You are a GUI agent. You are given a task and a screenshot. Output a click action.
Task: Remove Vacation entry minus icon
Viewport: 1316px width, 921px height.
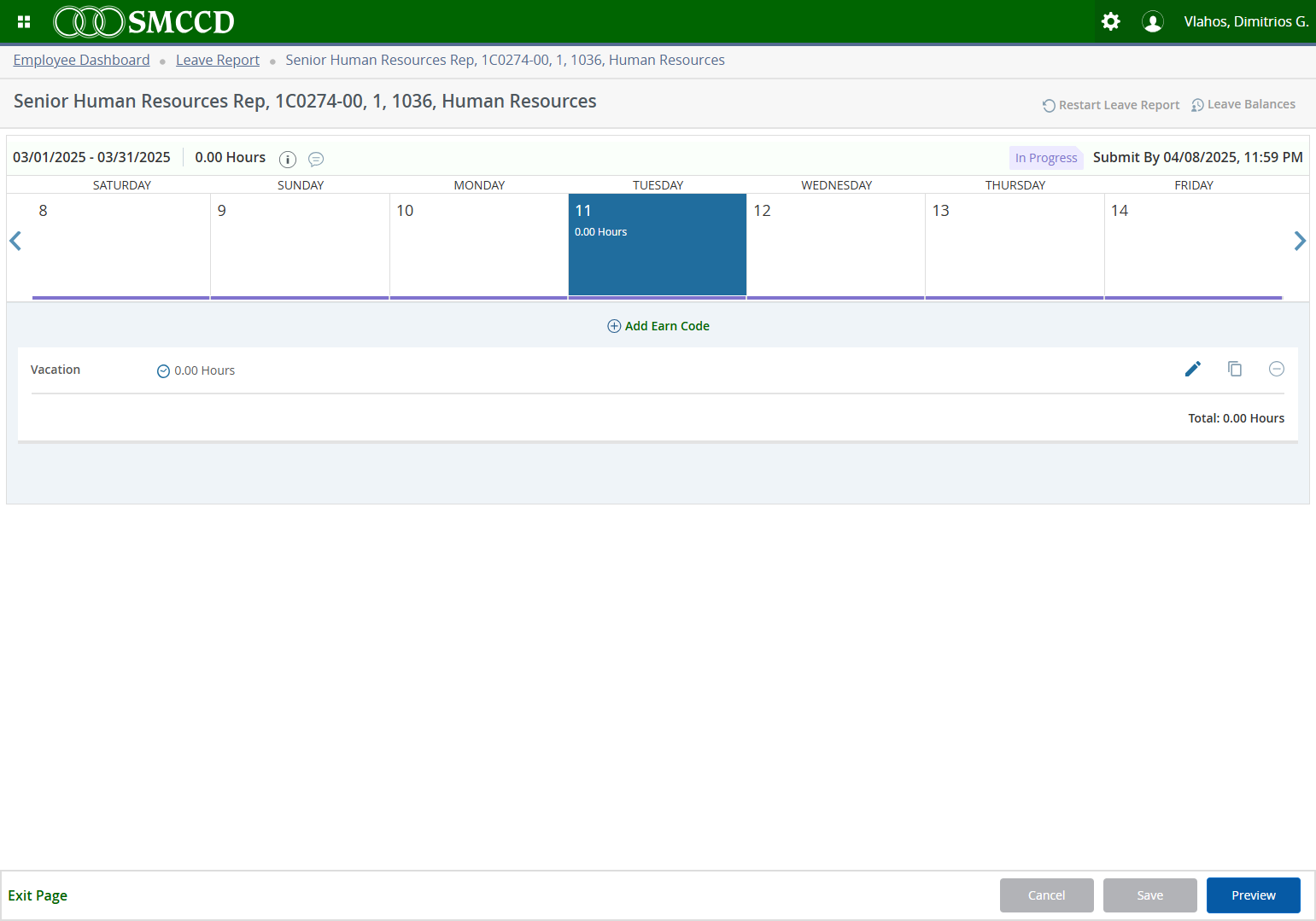(1277, 369)
